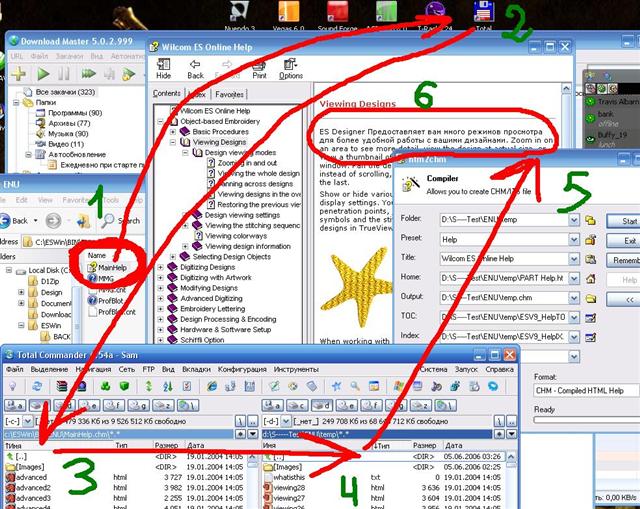Select the ProfBlot help file in the Explorer list
Image resolution: width=640 pixels, height=509 pixels.
(x=106, y=301)
